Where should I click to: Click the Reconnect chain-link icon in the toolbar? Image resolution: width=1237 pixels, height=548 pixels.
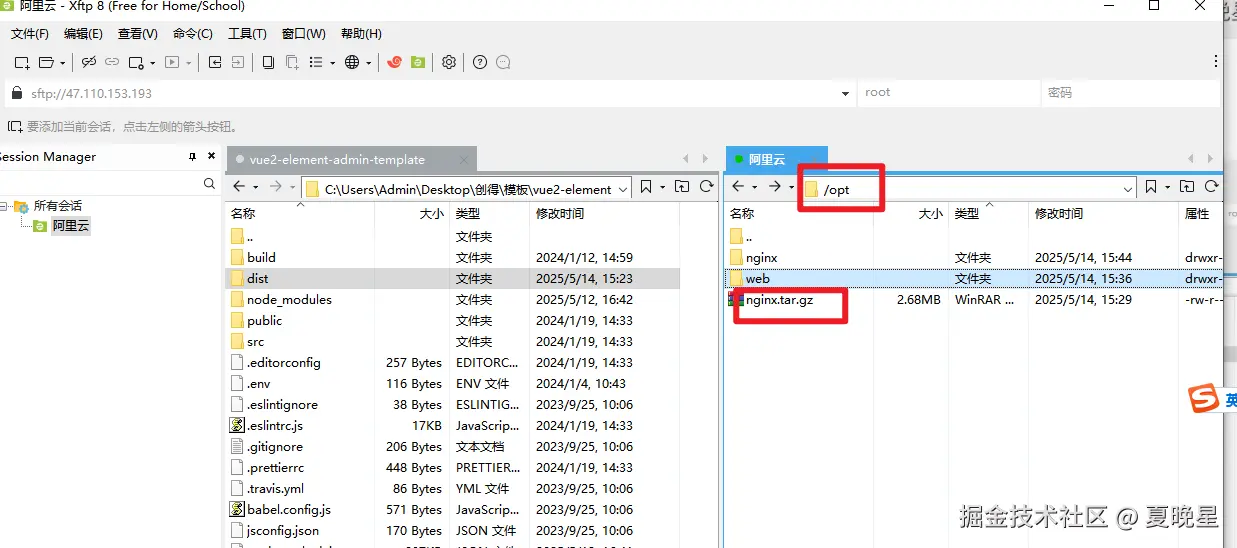(112, 62)
